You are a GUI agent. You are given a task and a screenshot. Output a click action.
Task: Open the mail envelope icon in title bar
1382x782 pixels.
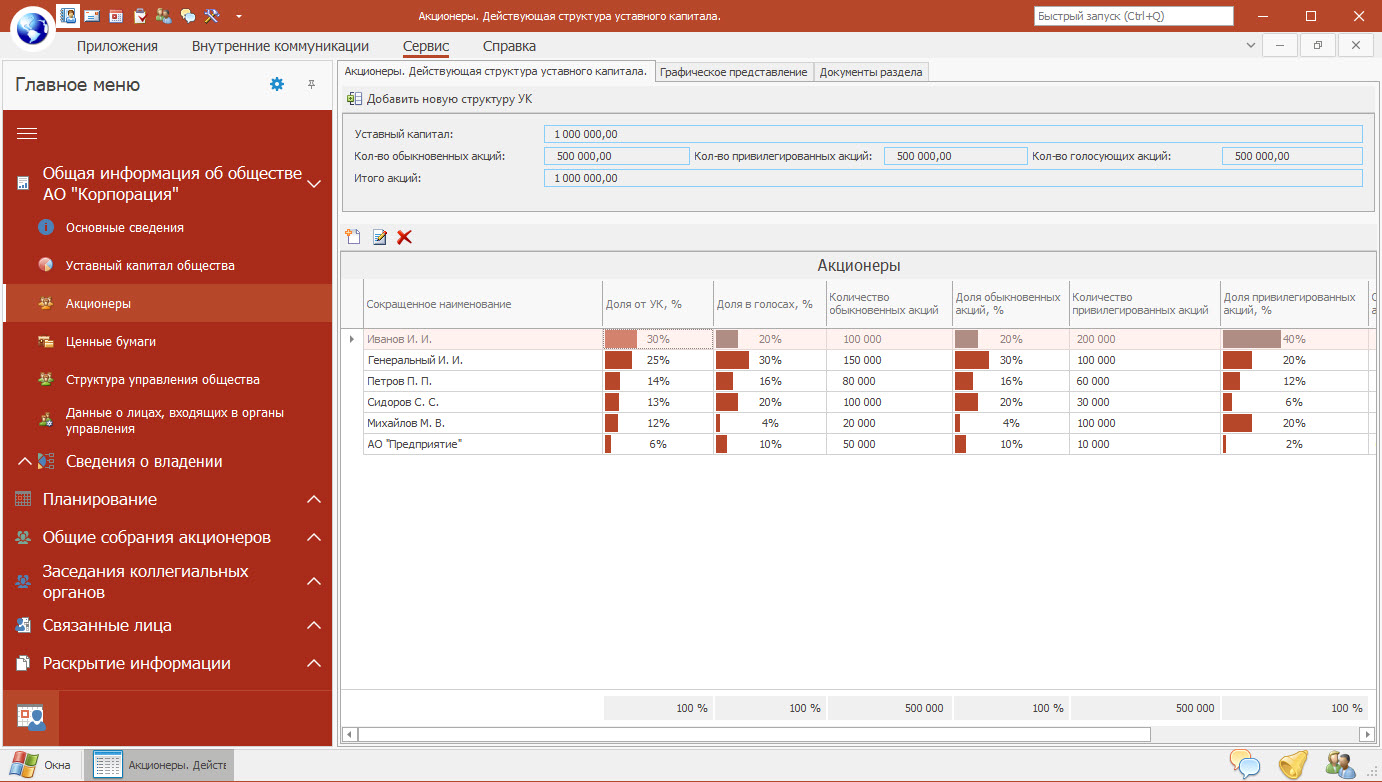(x=92, y=16)
